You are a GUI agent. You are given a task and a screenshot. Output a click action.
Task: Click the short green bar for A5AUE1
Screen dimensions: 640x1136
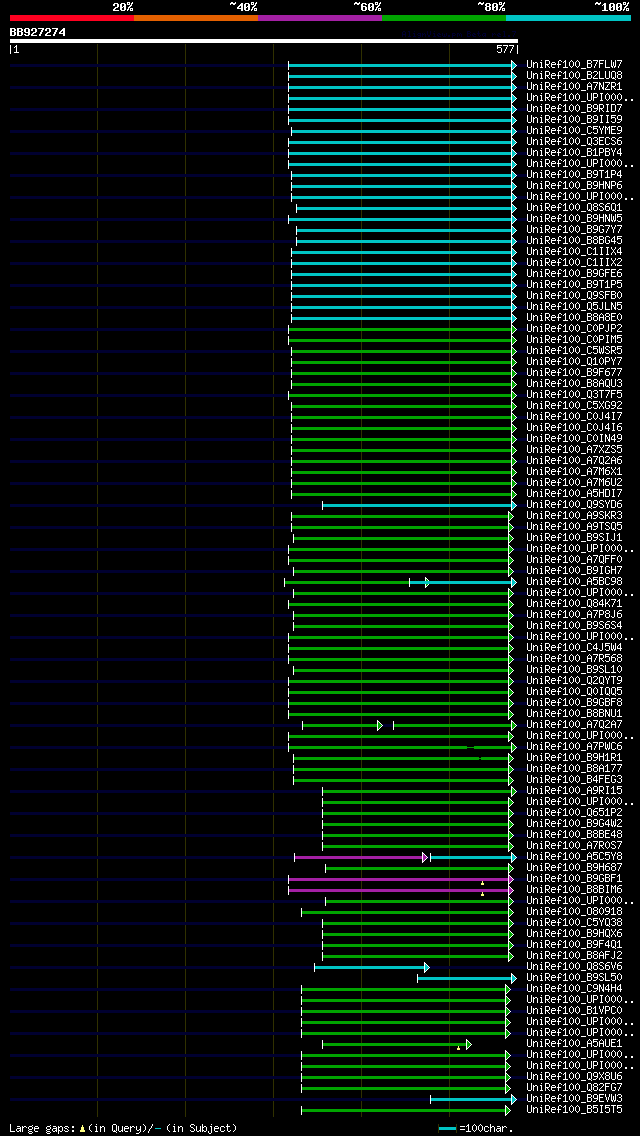396,1044
